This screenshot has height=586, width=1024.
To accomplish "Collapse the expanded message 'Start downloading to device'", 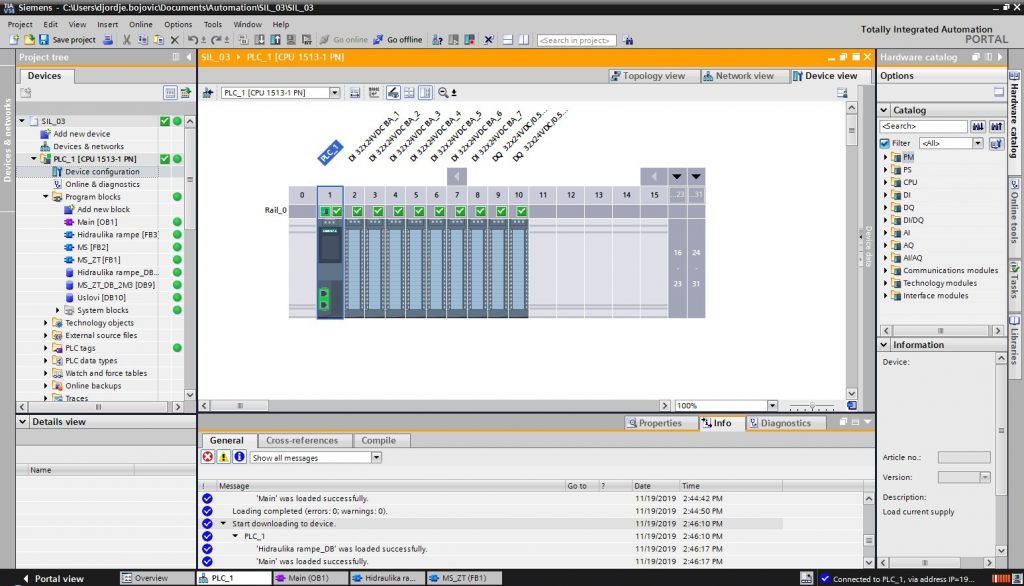I will [221, 523].
